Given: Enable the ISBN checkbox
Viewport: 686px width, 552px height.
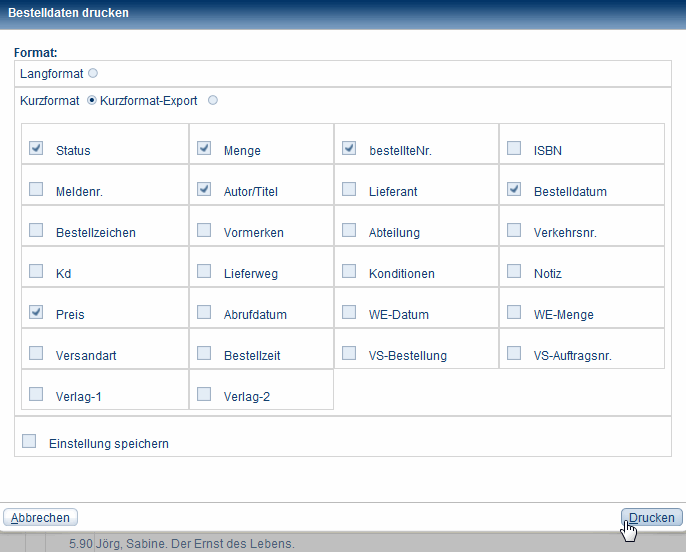Looking at the screenshot, I should pyautogui.click(x=514, y=148).
